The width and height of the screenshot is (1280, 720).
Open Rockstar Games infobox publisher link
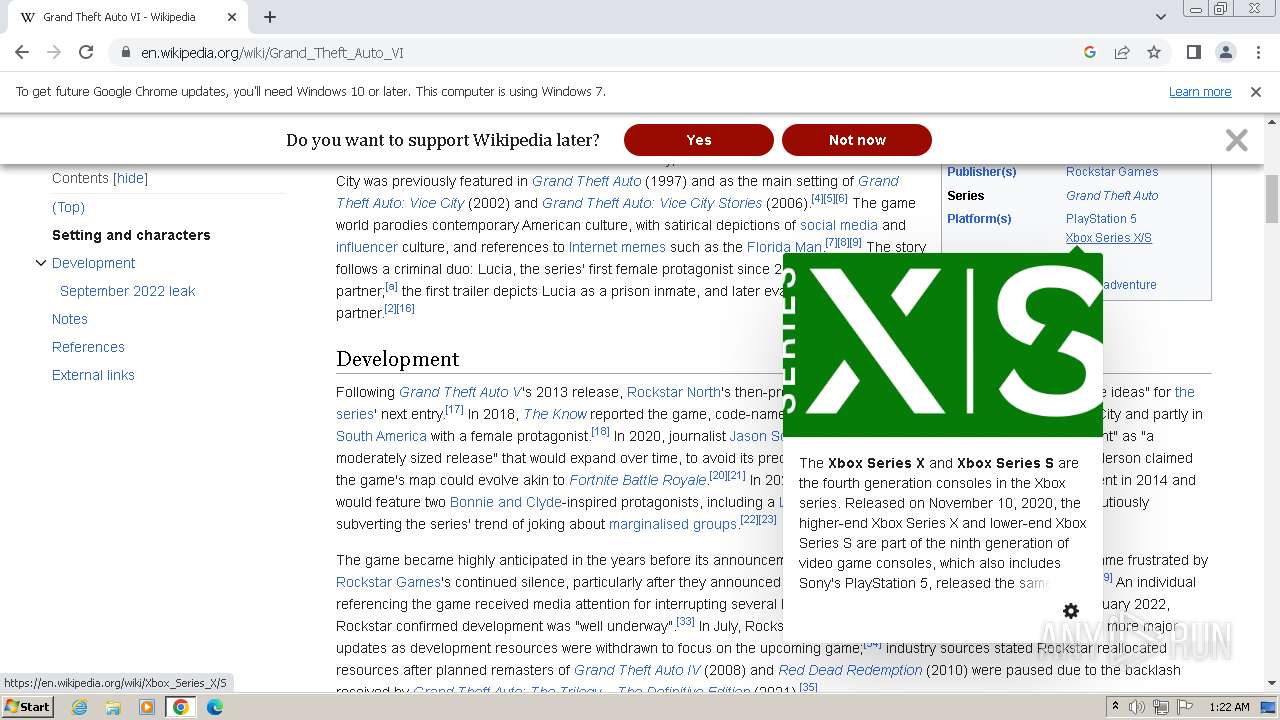point(1112,172)
